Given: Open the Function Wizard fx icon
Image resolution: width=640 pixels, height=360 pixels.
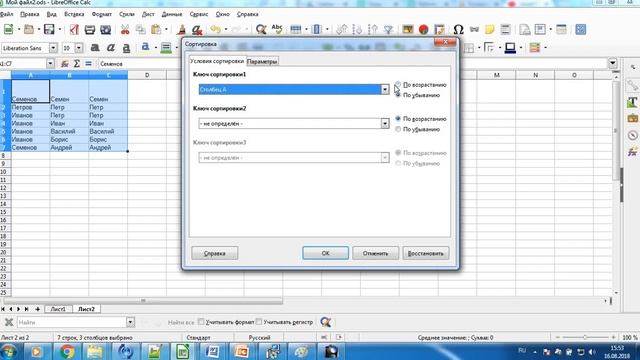Looking at the screenshot, I should tap(64, 64).
